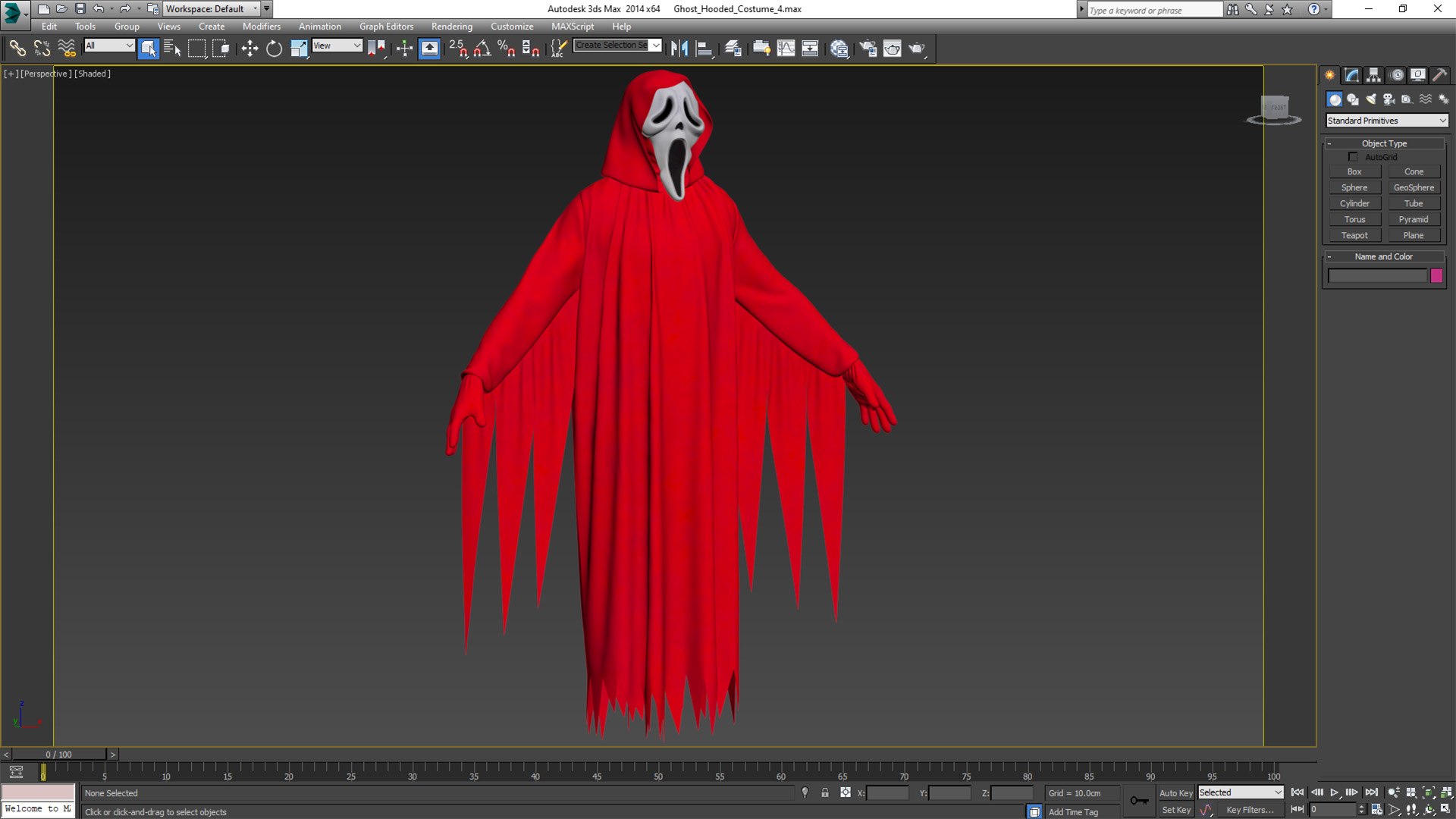This screenshot has width=1456, height=819.
Task: Select the Select and Link tool
Action: [17, 49]
